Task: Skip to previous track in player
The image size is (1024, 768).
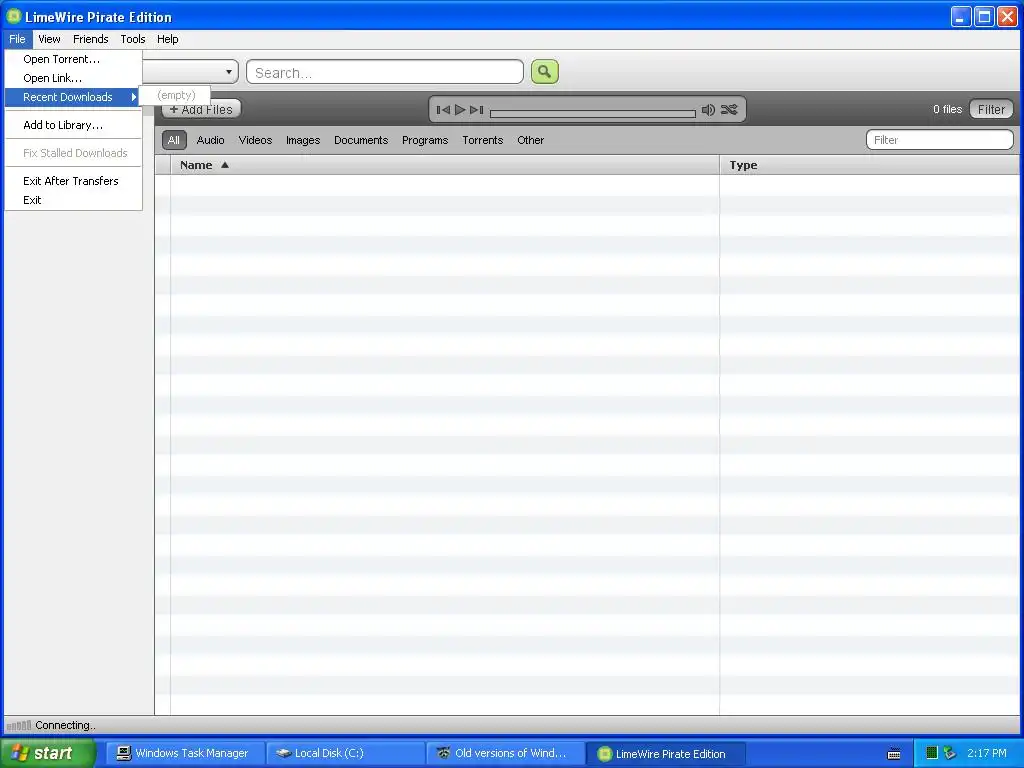Action: (x=443, y=110)
